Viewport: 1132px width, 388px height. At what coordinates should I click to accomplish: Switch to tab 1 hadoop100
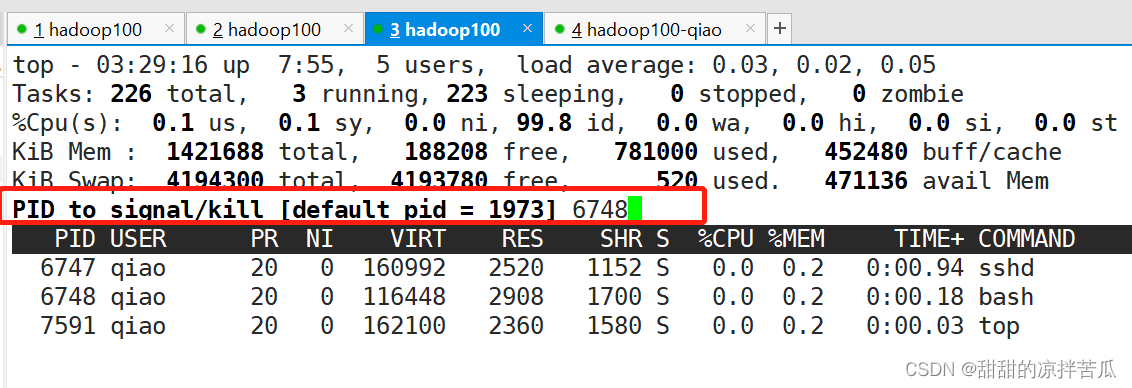click(94, 29)
